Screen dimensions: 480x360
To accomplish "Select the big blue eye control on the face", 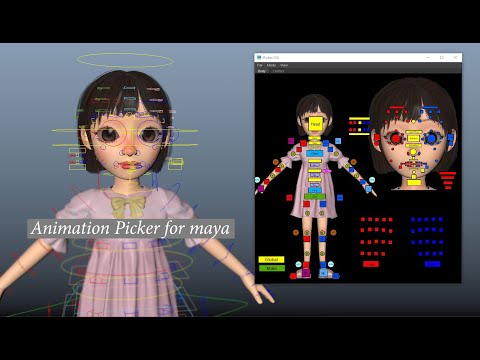I will (431, 138).
